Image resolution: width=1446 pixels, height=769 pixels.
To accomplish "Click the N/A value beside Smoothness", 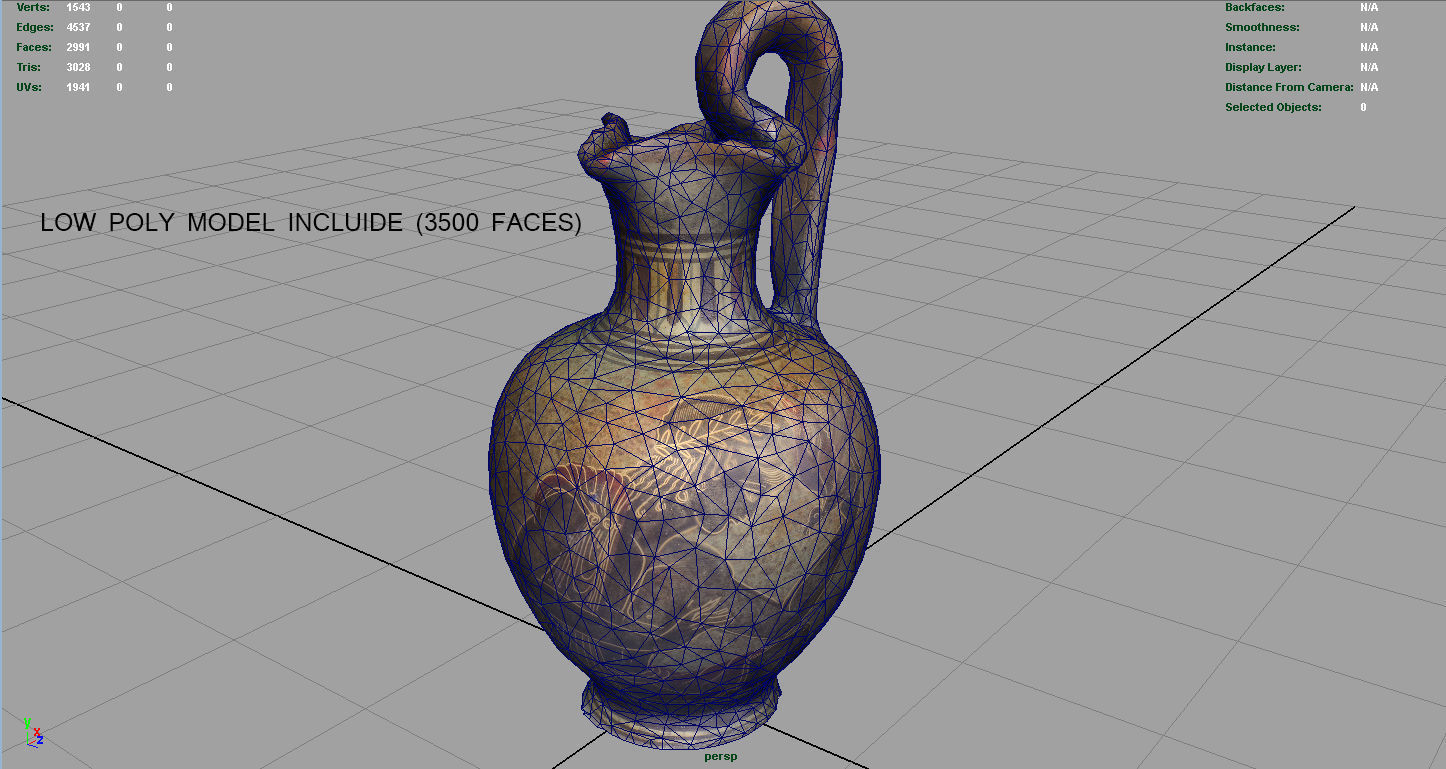I will pyautogui.click(x=1369, y=27).
